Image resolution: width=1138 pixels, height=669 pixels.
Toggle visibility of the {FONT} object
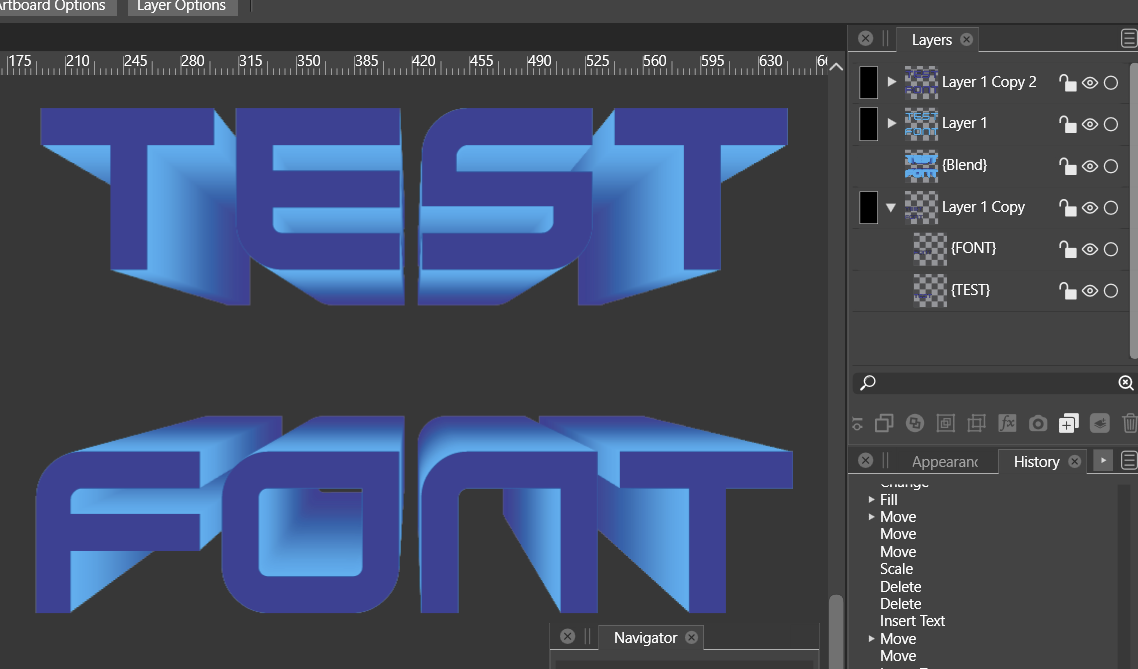(1090, 249)
